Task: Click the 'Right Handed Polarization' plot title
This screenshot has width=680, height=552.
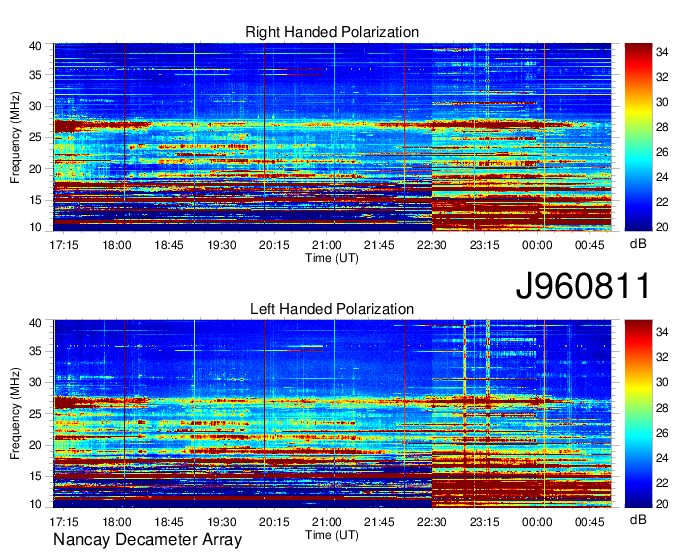Action: (x=332, y=32)
